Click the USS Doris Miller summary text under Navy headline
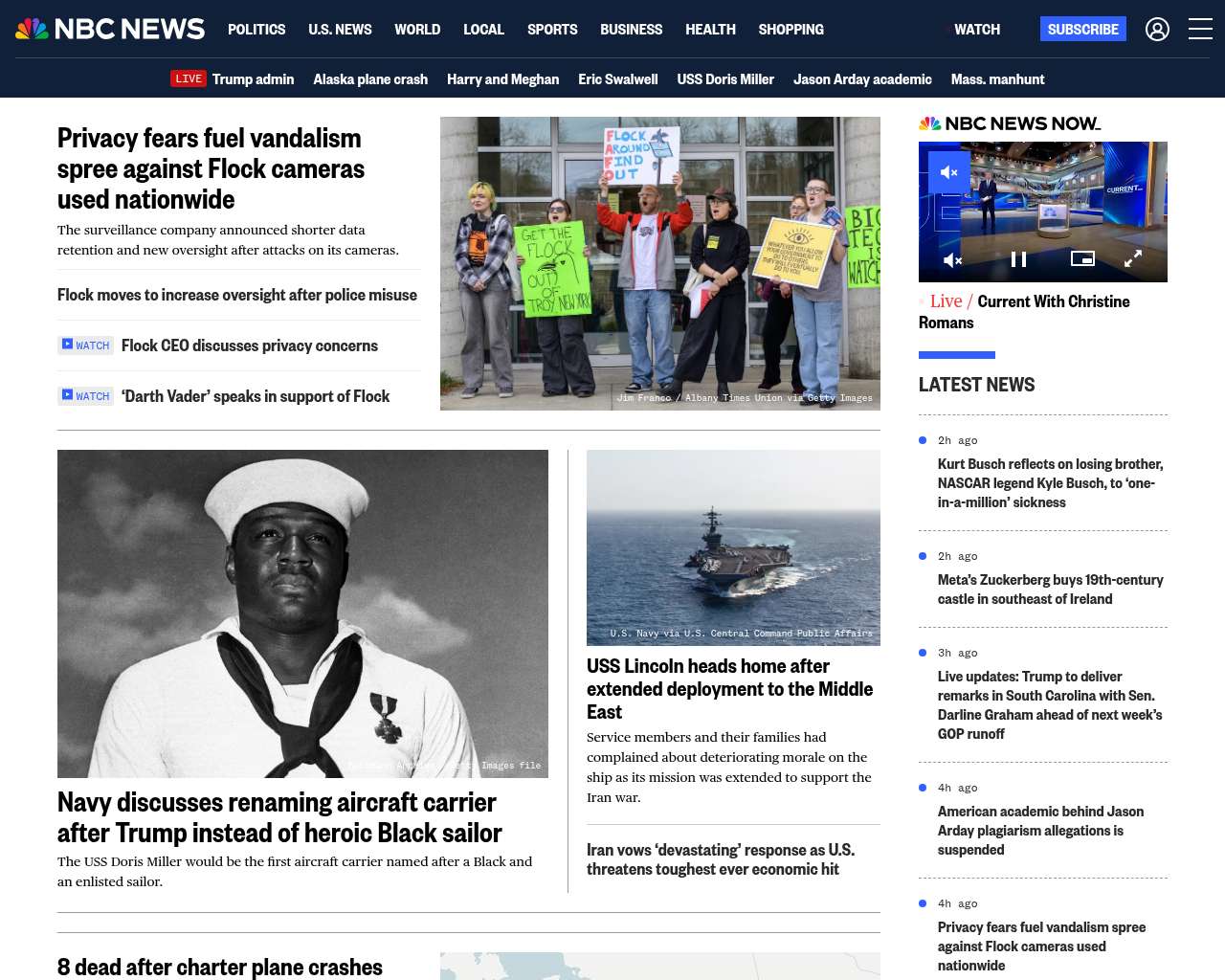Image resolution: width=1225 pixels, height=980 pixels. click(295, 872)
